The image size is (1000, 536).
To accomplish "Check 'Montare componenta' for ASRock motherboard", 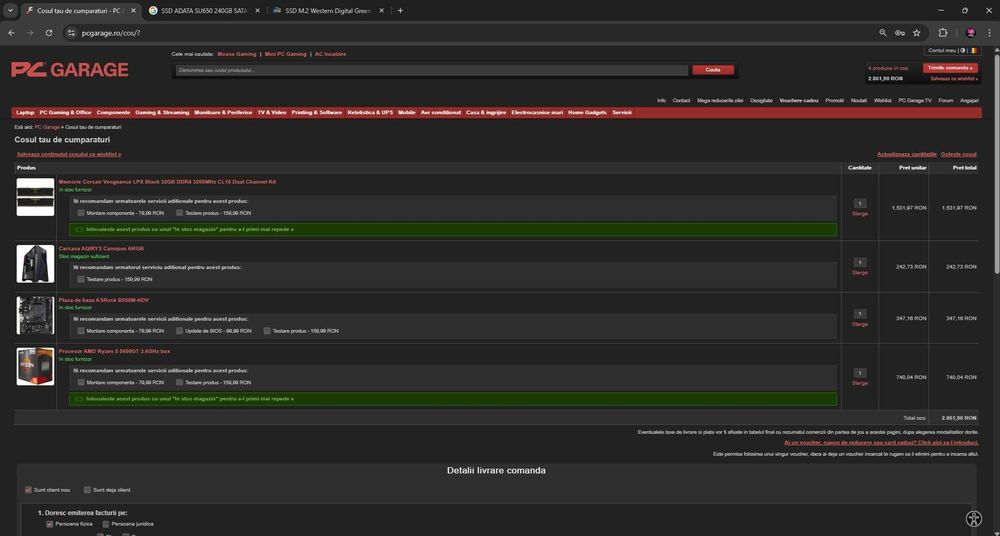I will point(81,331).
